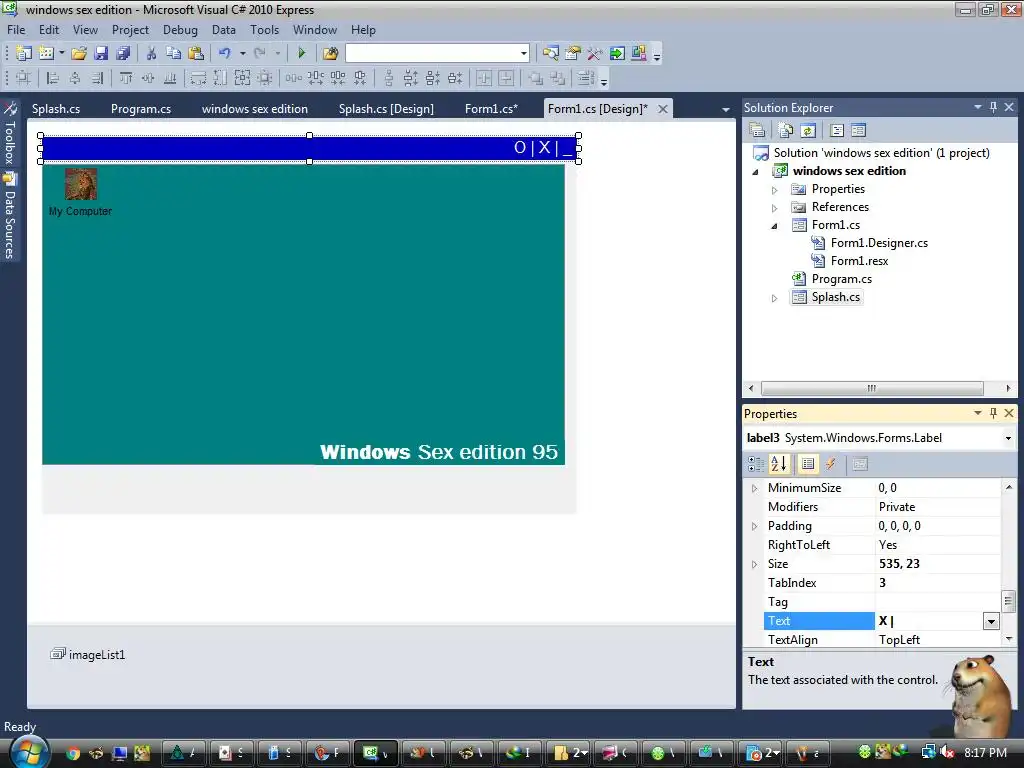The image size is (1024, 768).
Task: Select the My Computer picture on the form
Action: pos(81,184)
